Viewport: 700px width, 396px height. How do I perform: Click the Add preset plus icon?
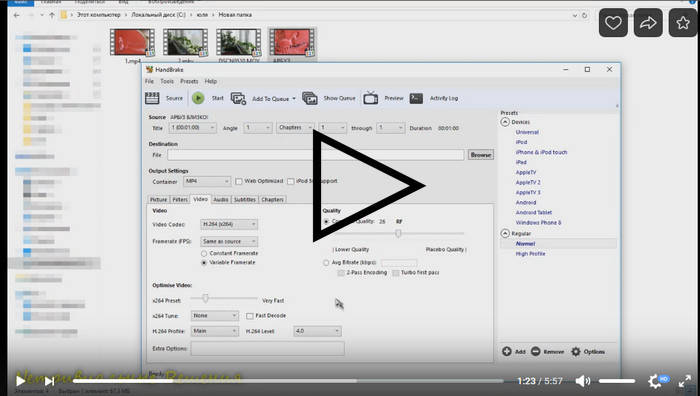click(x=507, y=351)
